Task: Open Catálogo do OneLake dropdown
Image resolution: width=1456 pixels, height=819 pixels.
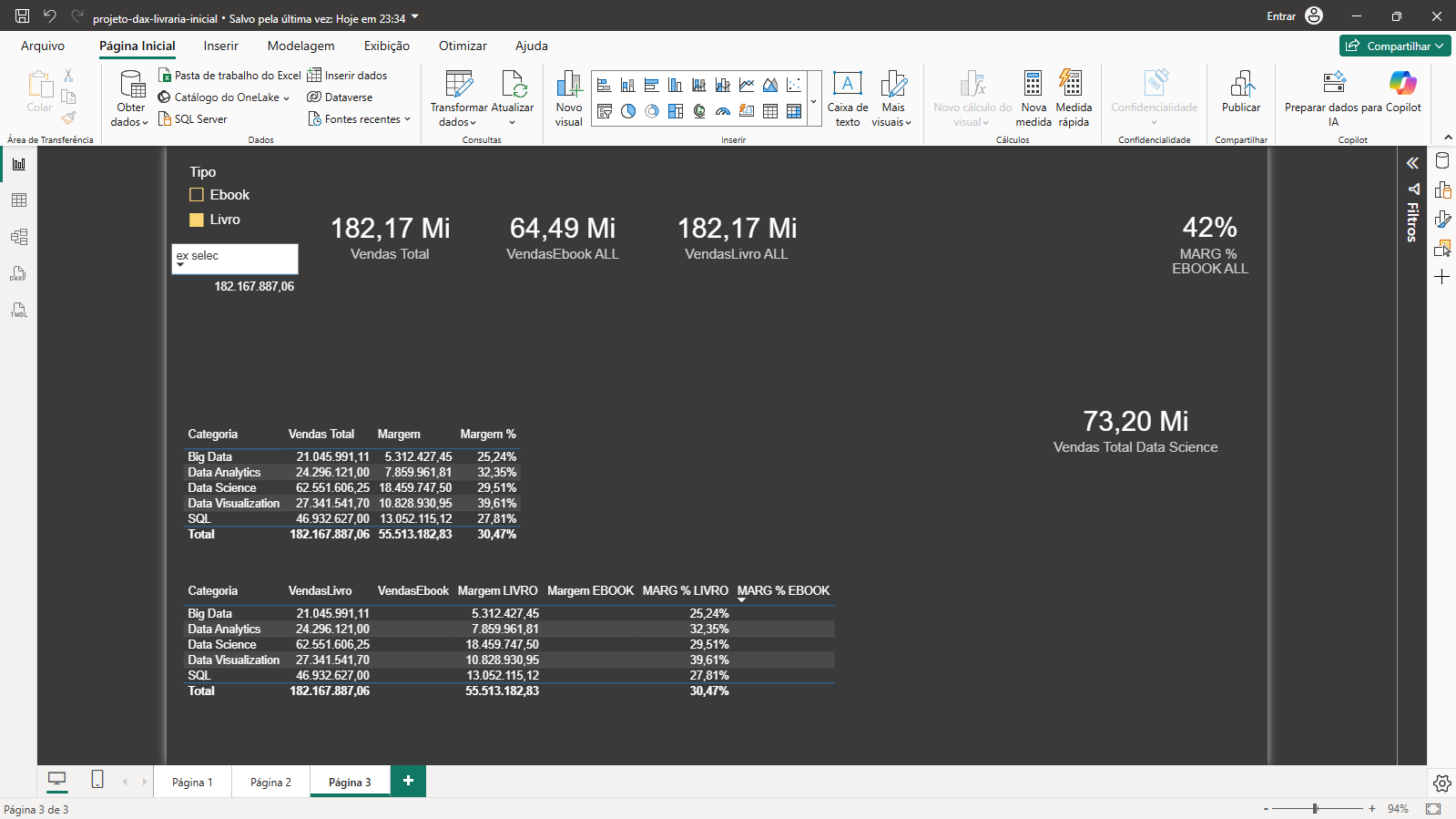Action: [224, 97]
